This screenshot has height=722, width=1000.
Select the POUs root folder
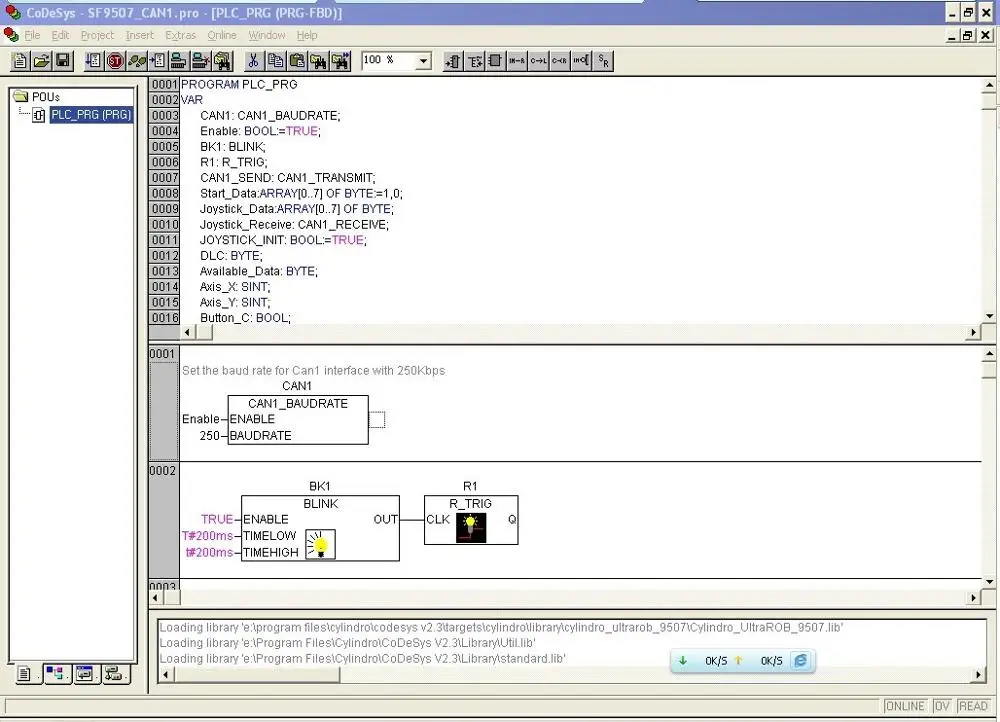[x=45, y=97]
